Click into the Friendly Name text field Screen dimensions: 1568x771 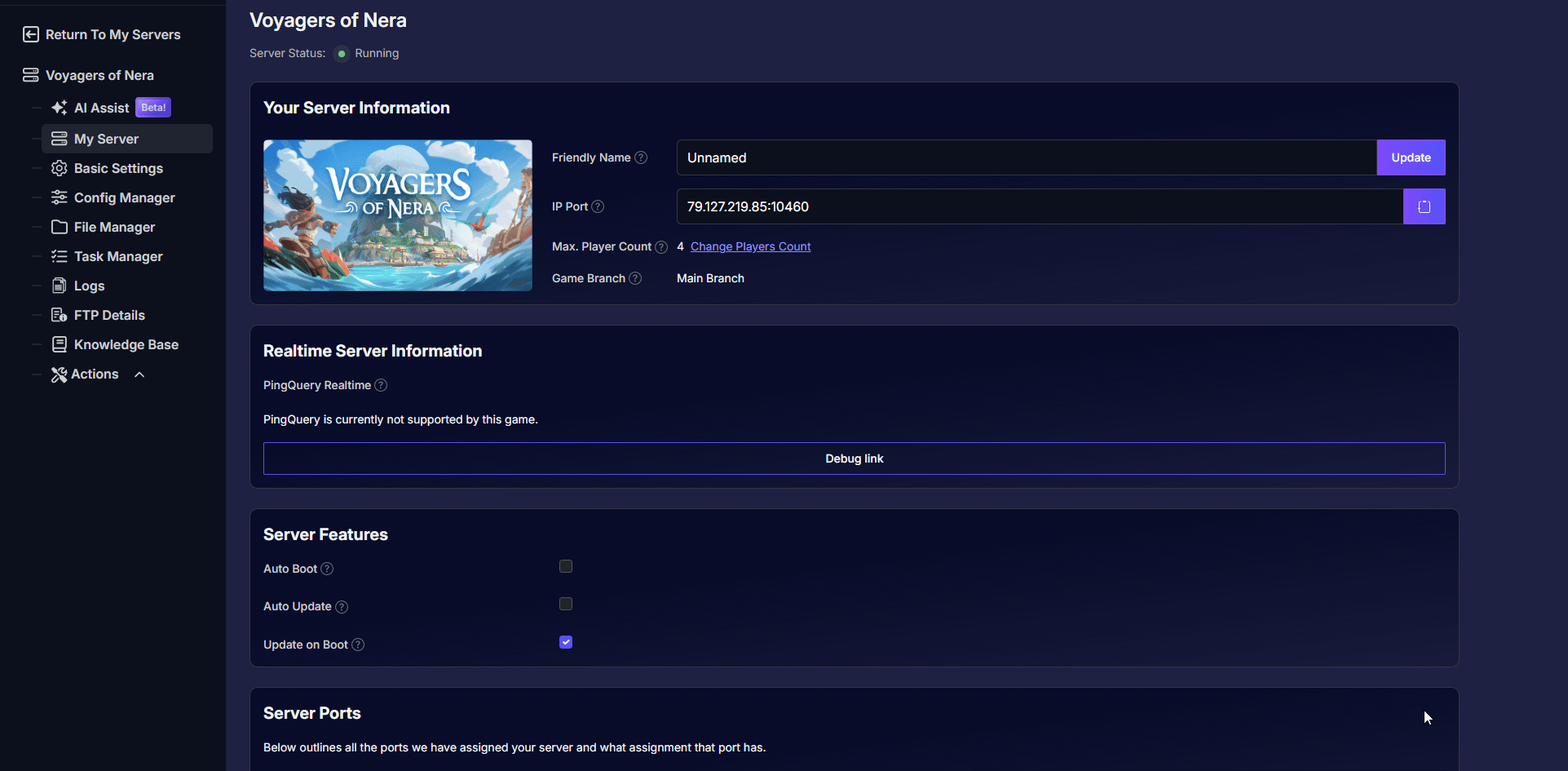tap(1026, 157)
